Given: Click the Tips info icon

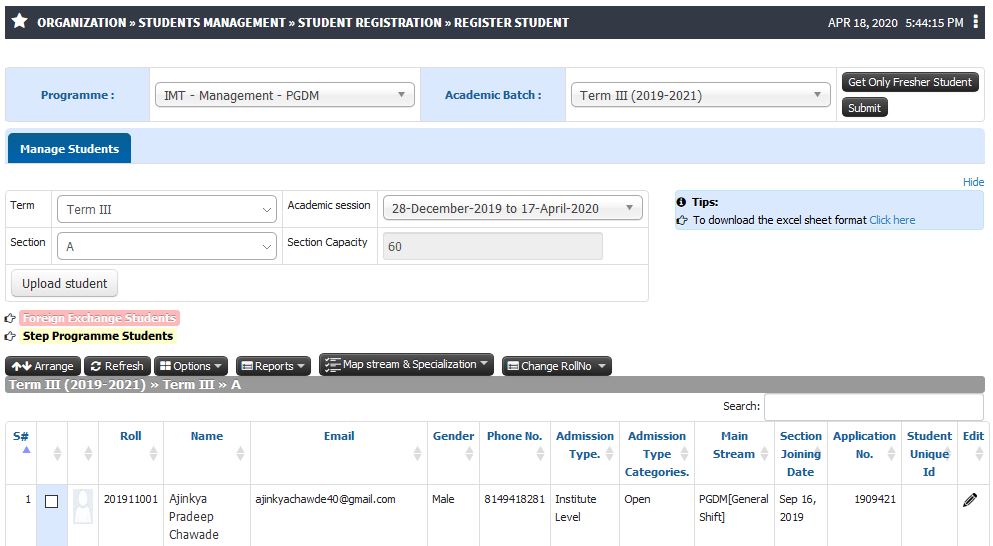Looking at the screenshot, I should (x=681, y=202).
